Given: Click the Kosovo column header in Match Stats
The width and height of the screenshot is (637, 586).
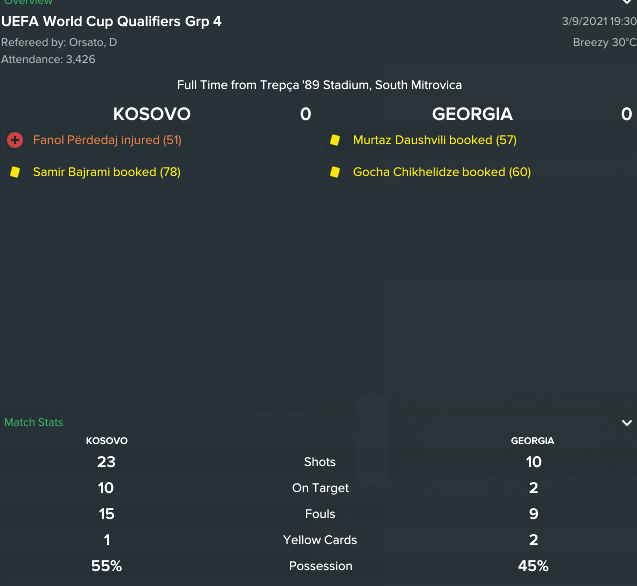Looking at the screenshot, I should coord(106,440).
